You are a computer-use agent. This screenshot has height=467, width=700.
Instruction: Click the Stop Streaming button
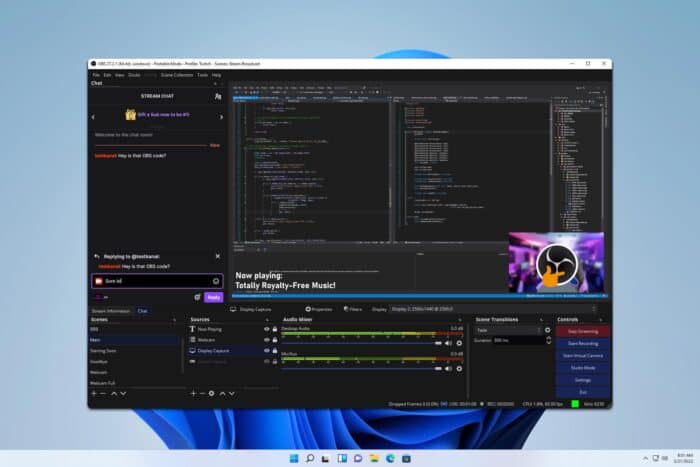(x=583, y=331)
